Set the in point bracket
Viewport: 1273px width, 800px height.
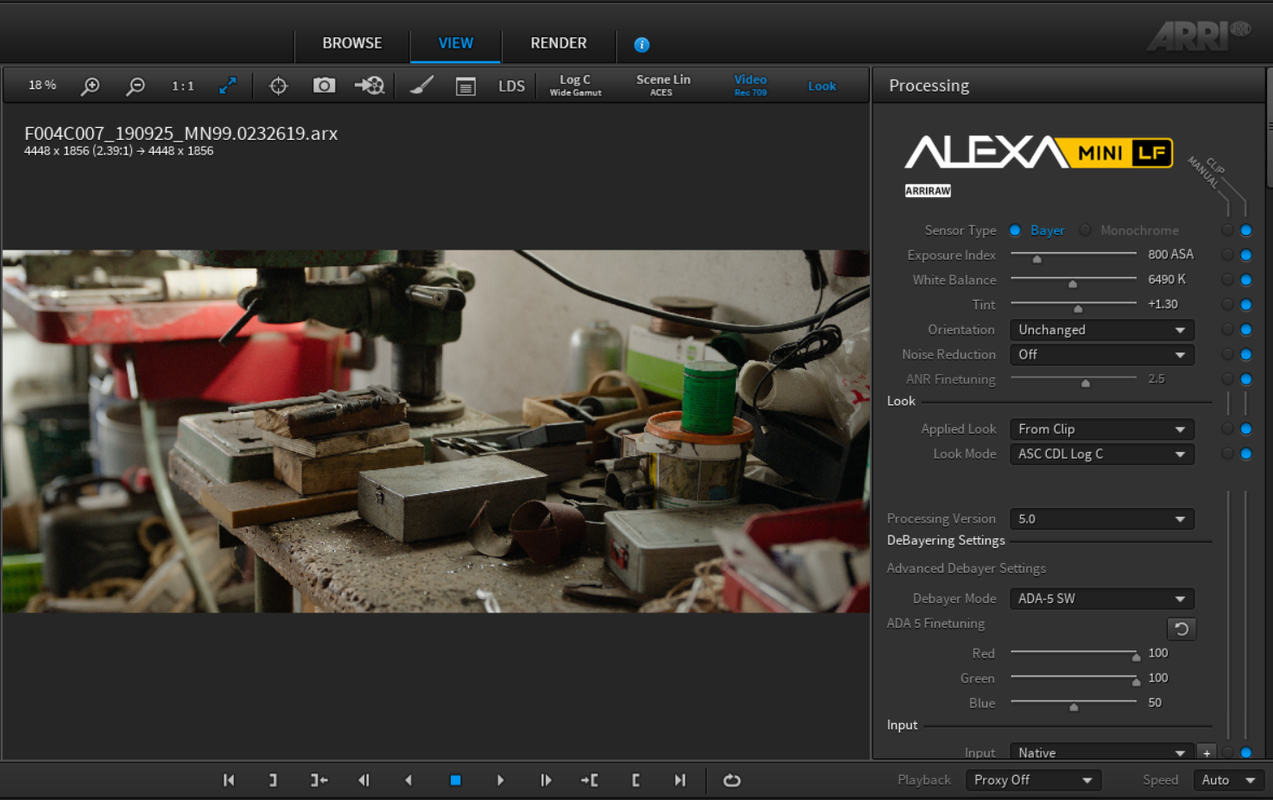(635, 780)
